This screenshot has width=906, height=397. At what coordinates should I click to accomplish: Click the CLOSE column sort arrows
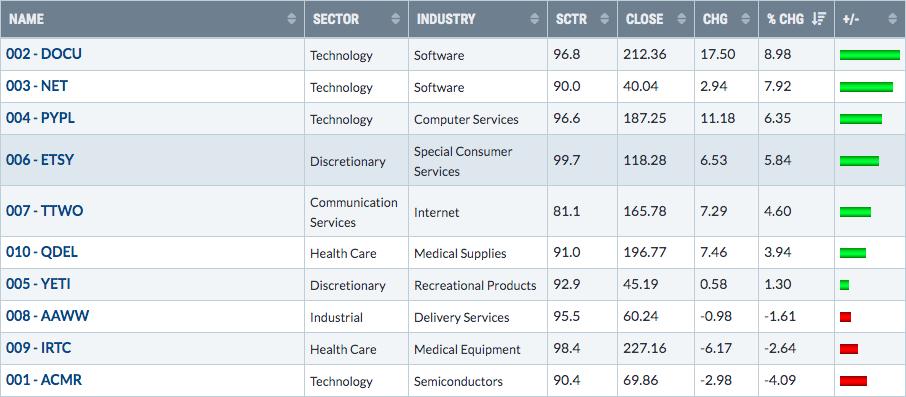pos(681,19)
